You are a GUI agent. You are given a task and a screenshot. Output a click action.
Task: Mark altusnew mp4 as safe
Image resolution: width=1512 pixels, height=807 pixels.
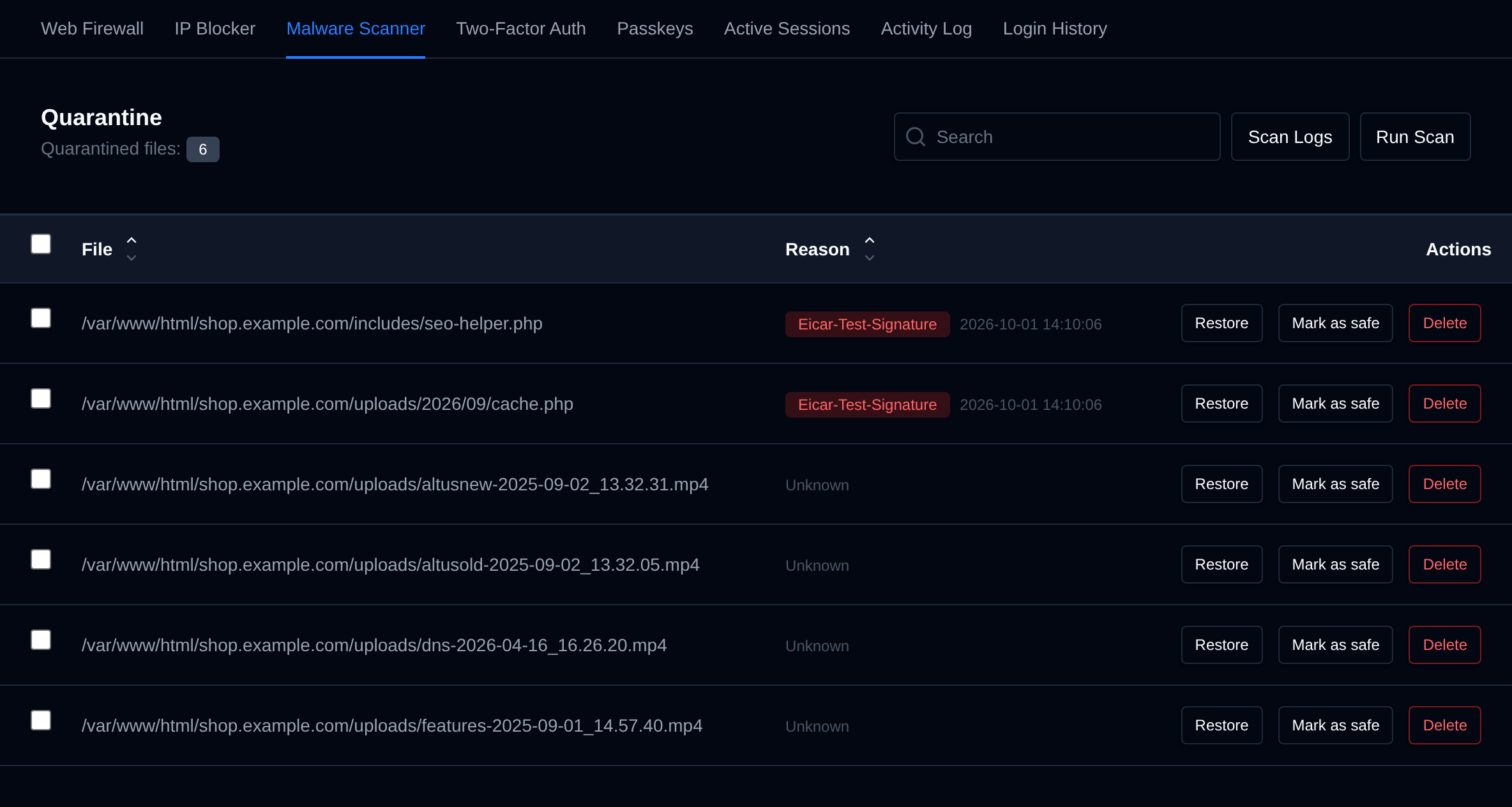[1335, 484]
